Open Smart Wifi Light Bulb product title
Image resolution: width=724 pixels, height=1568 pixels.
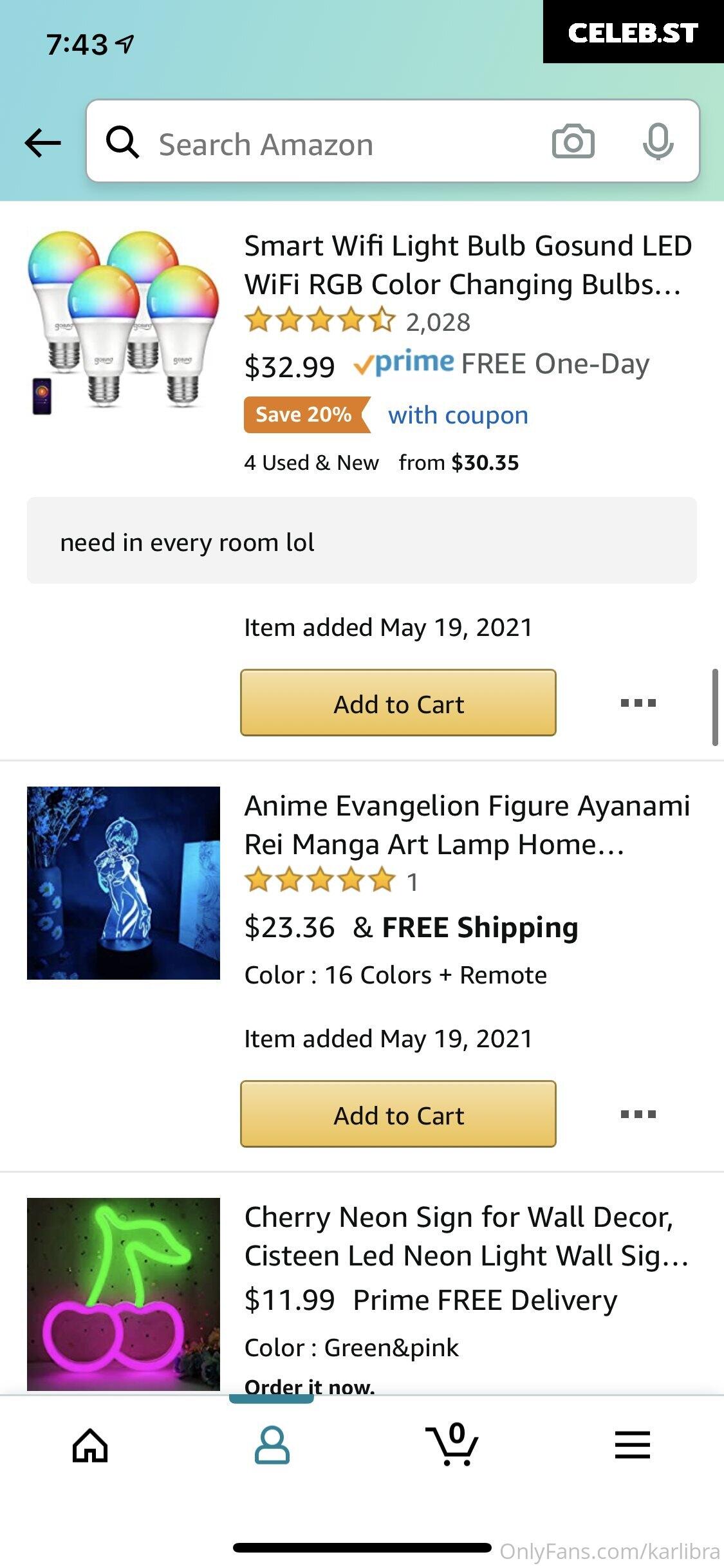tap(468, 265)
